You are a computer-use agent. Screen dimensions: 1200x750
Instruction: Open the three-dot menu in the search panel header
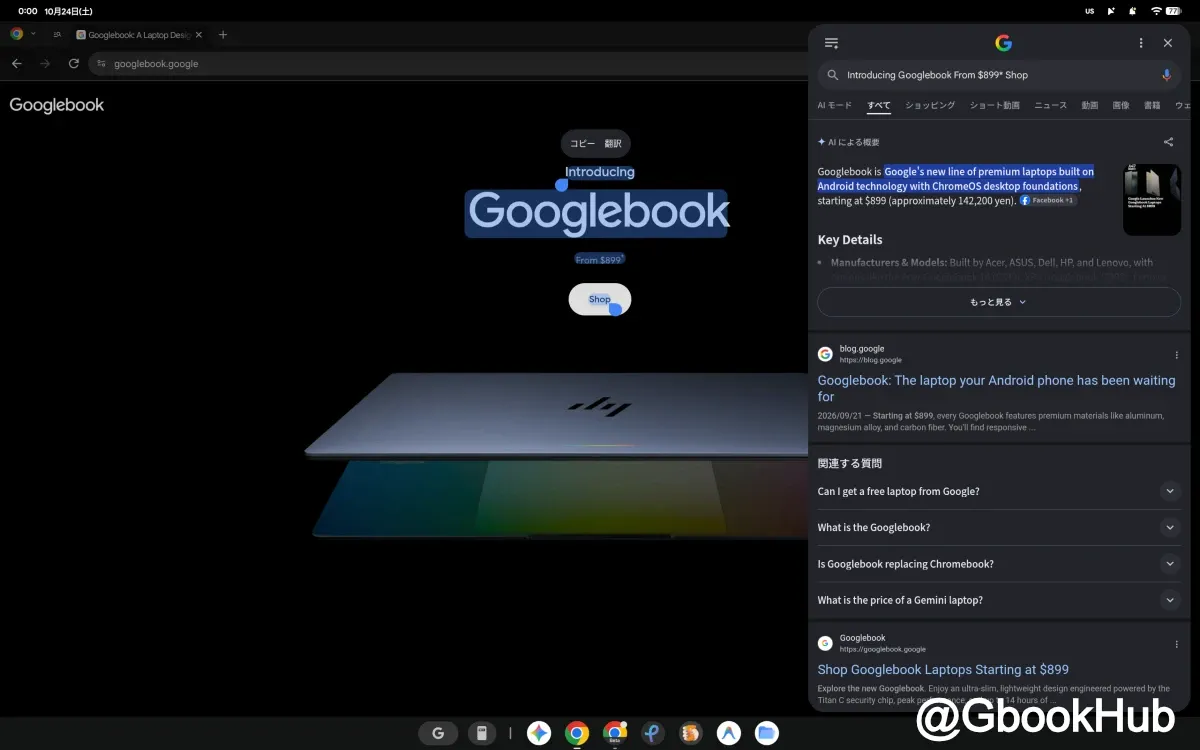[1141, 43]
